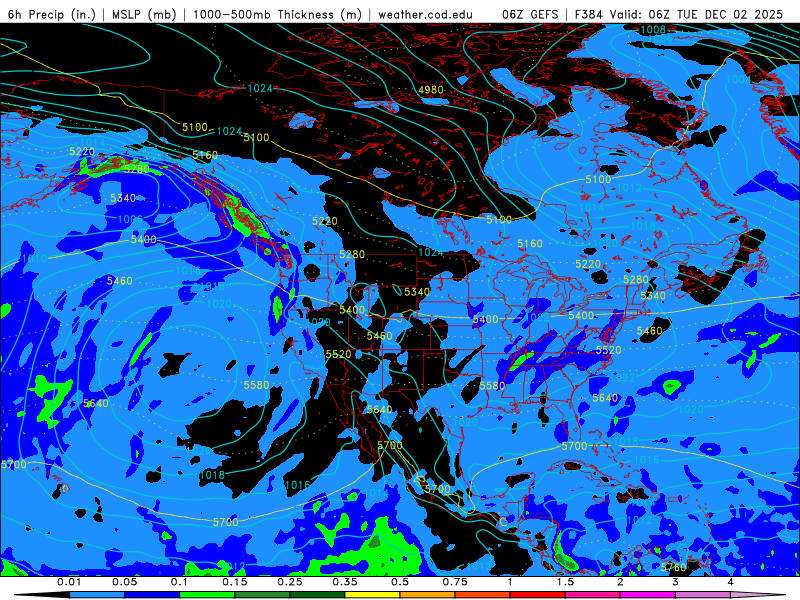This screenshot has height=600, width=800.
Task: Click the 0.75 legend value
Action: [x=455, y=582]
